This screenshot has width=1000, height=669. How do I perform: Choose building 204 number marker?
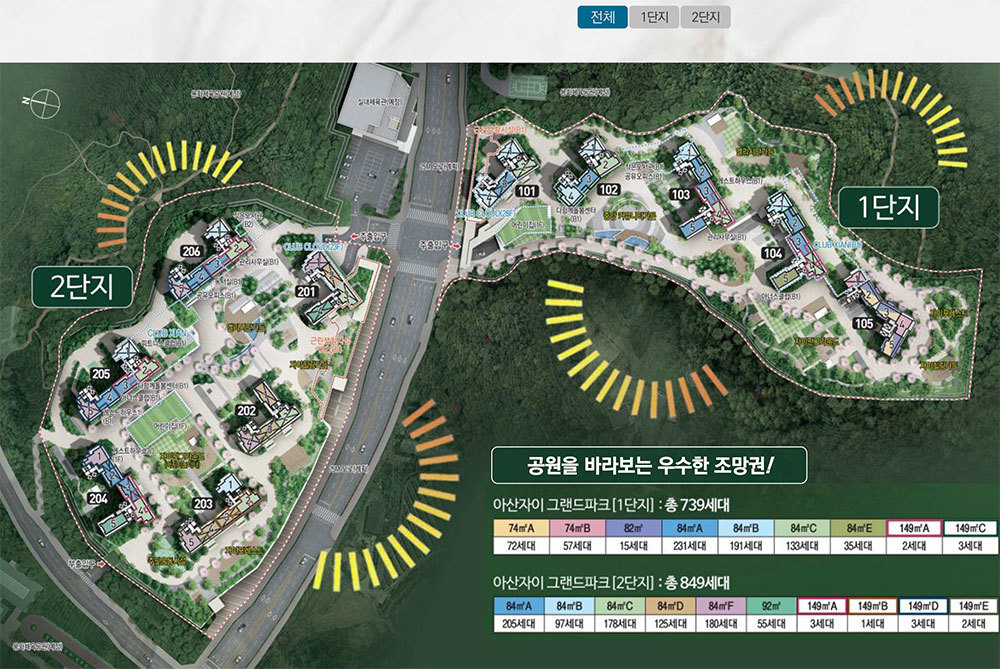[97, 497]
